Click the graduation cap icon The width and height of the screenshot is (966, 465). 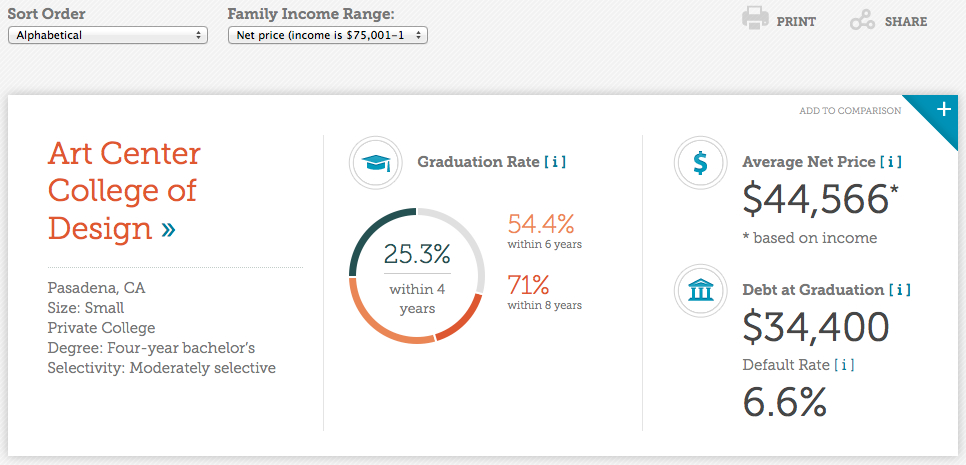(x=376, y=163)
